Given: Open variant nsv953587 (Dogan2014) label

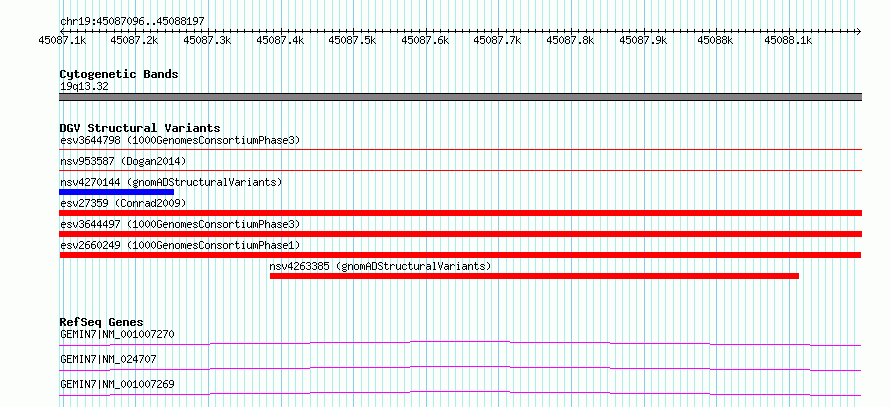Looking at the screenshot, I should 123,161.
